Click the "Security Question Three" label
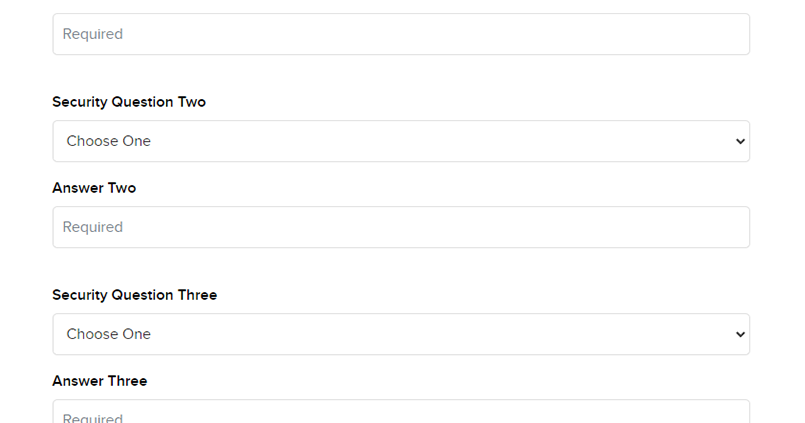Image resolution: width=805 pixels, height=423 pixels. point(134,295)
